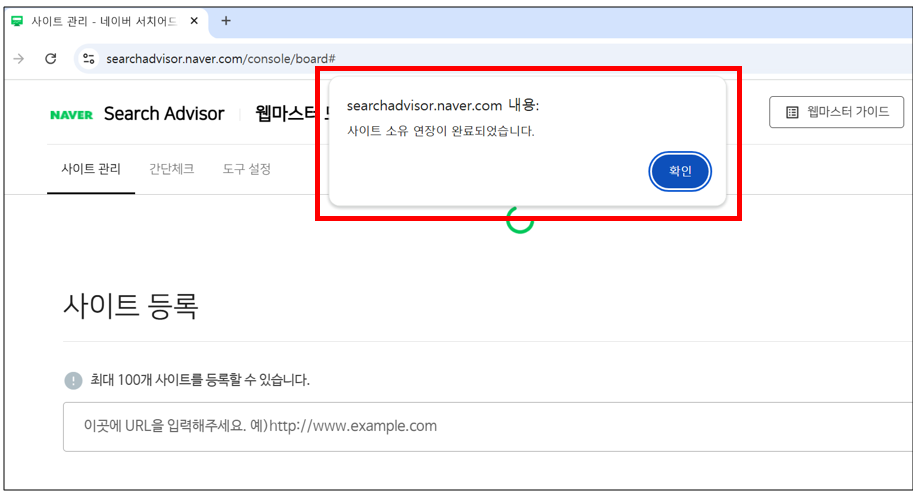Click the 확인 button in the alert dialog

[680, 171]
